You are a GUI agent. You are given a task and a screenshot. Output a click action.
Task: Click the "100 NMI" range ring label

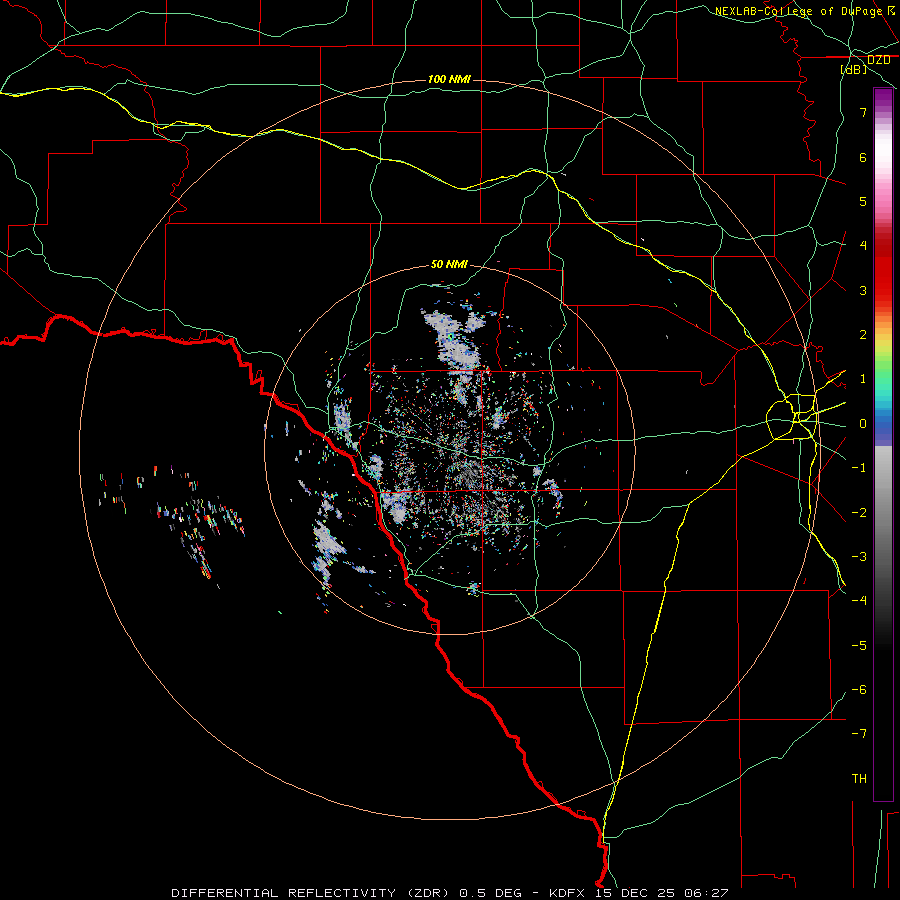(449, 79)
